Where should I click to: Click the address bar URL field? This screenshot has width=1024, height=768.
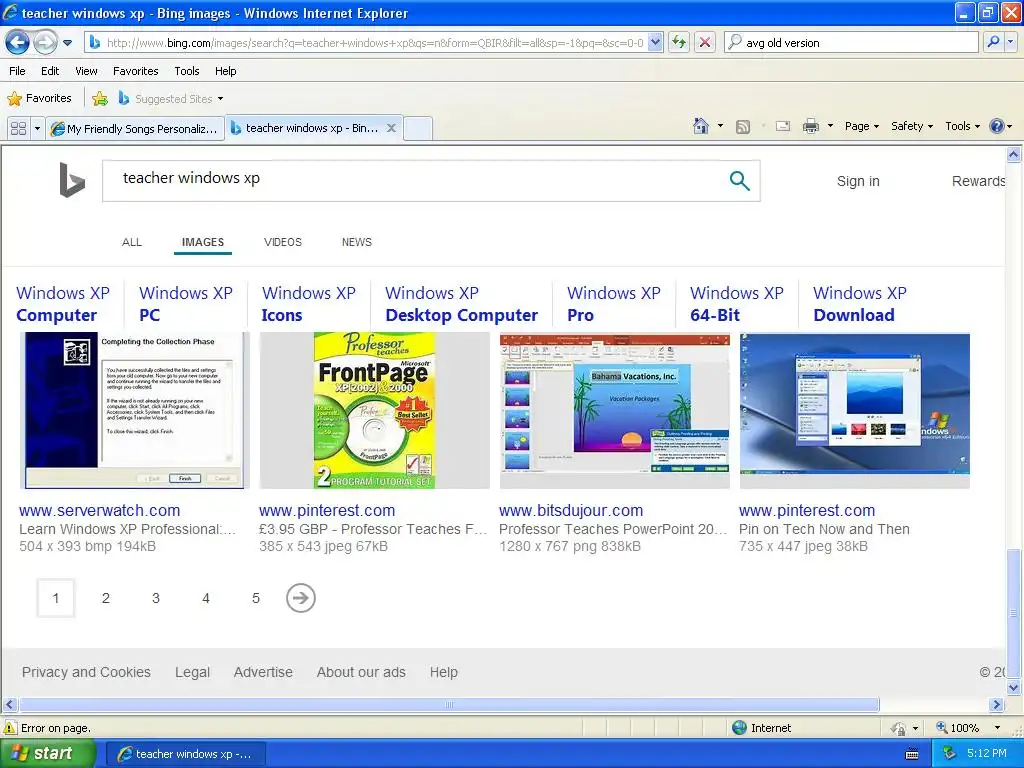[366, 43]
